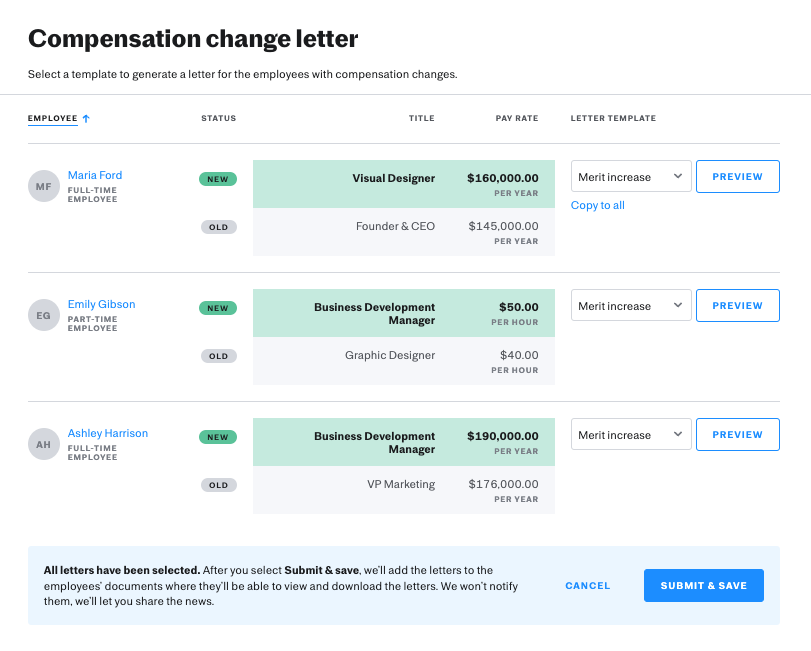Image resolution: width=811 pixels, height=651 pixels.
Task: Click the Copy to all link
Action: 598,206
